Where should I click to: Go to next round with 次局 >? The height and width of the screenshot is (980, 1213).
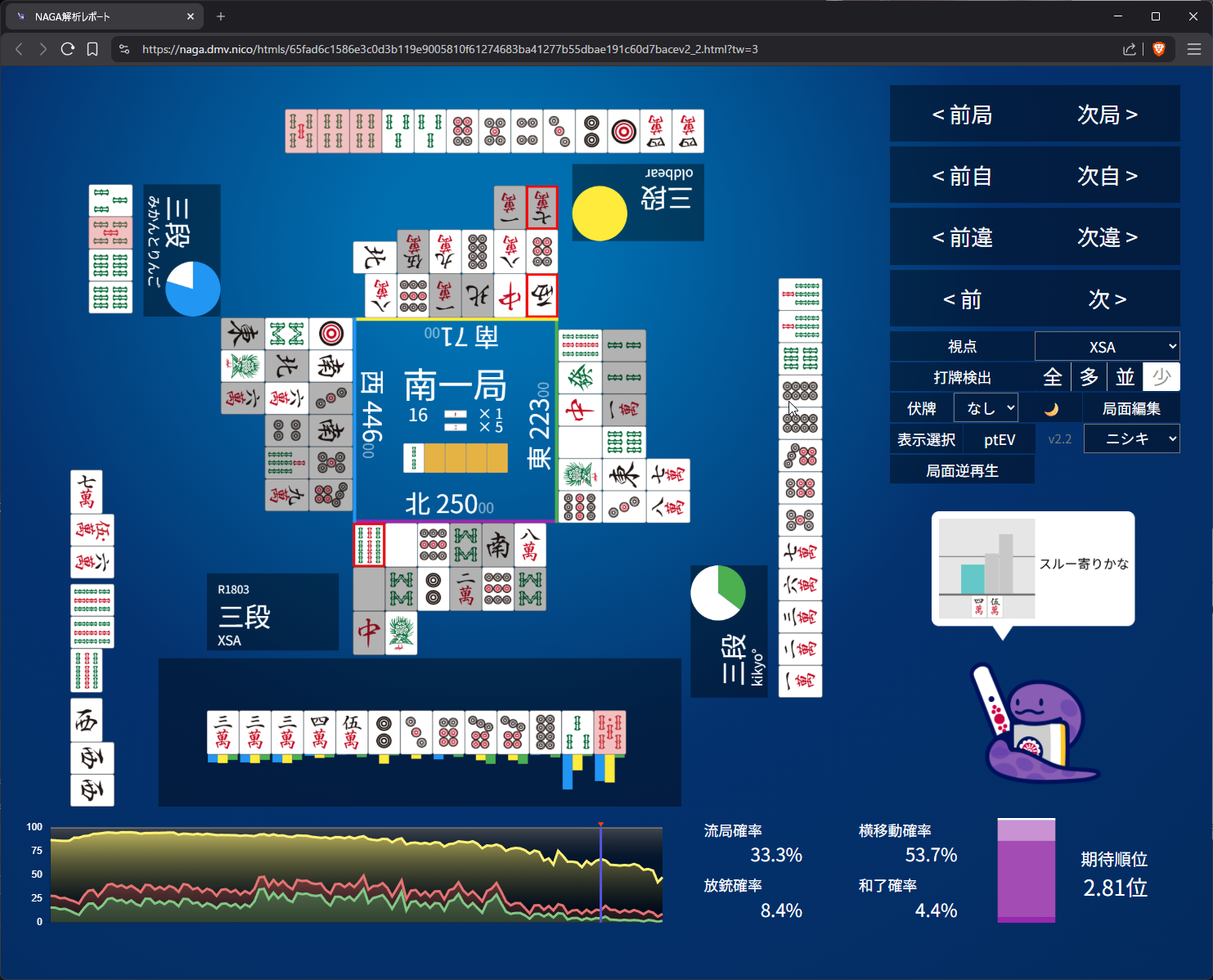(1107, 115)
